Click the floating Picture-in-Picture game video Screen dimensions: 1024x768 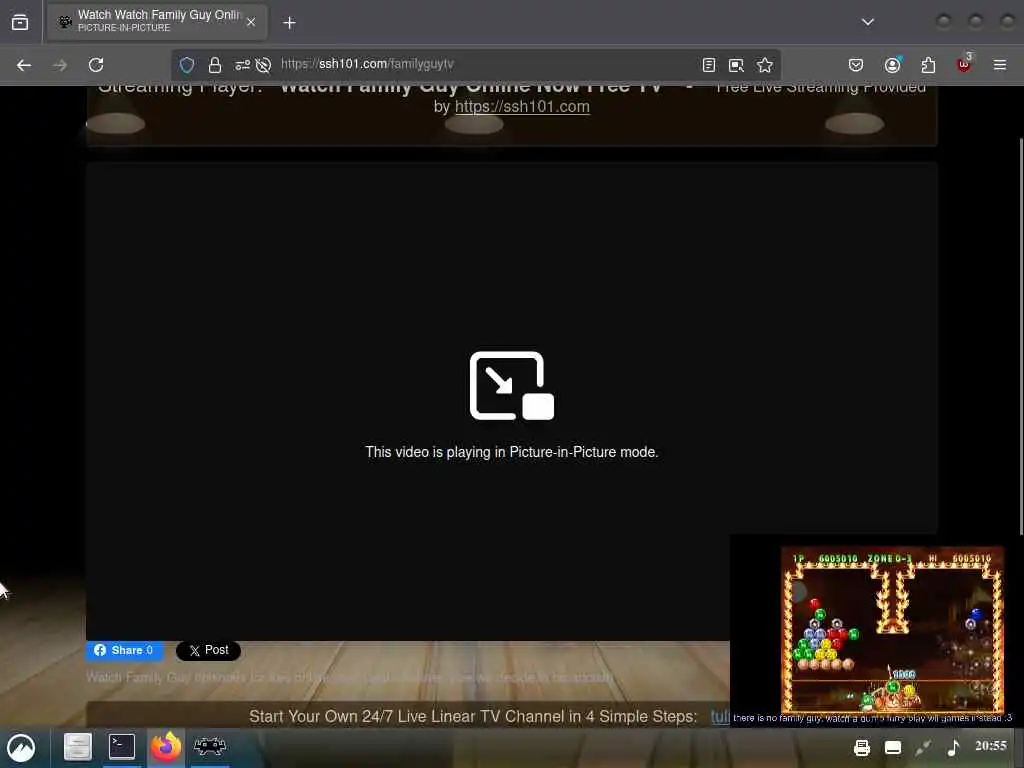click(x=876, y=631)
